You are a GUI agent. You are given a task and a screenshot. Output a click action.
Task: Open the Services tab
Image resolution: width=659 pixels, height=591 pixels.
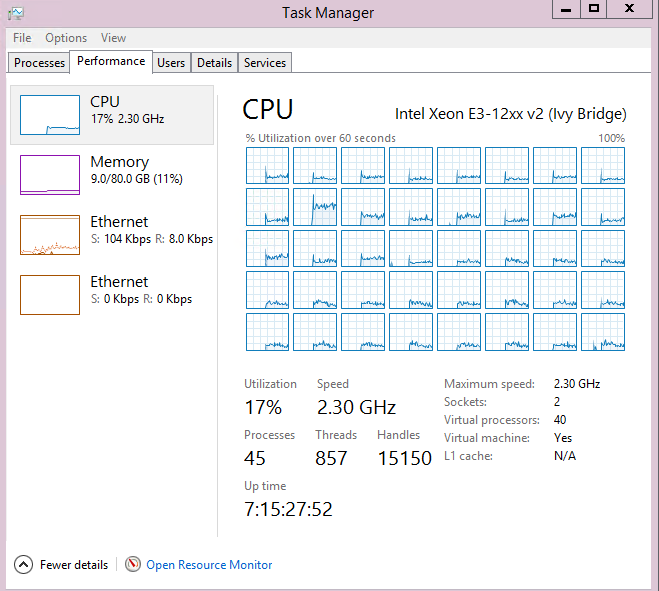pos(265,63)
